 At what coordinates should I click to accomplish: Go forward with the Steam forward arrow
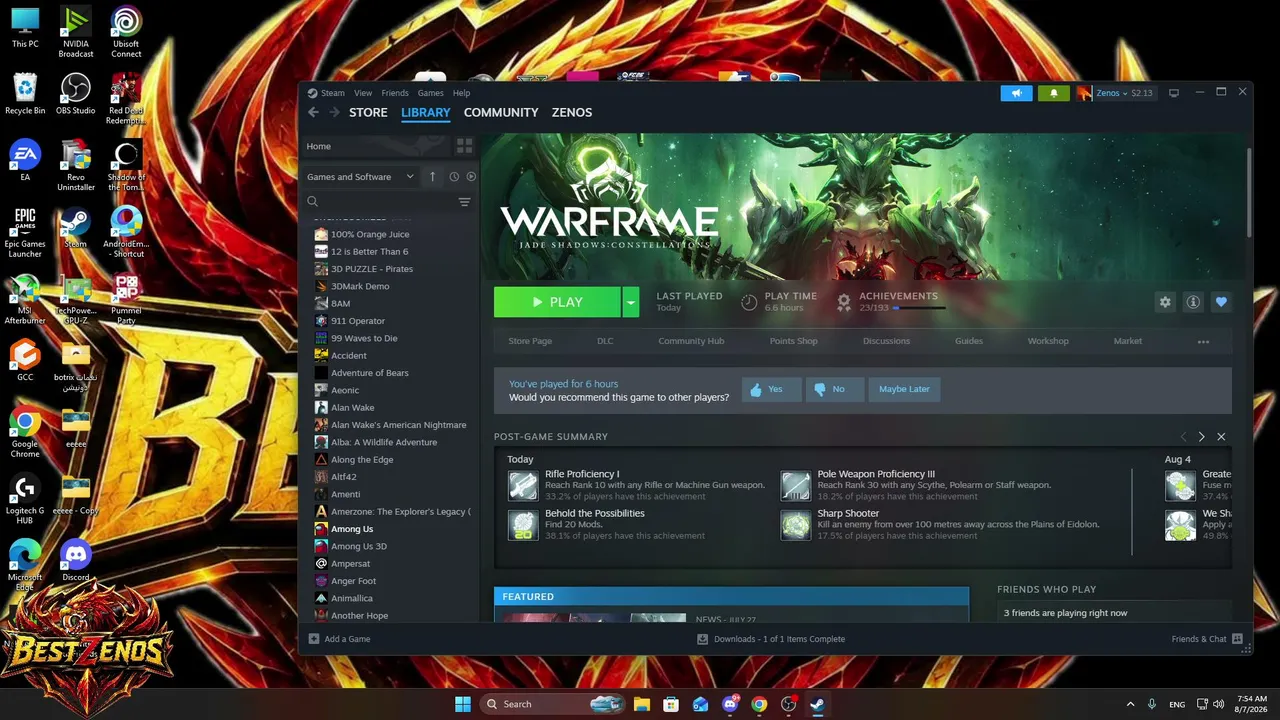(334, 113)
